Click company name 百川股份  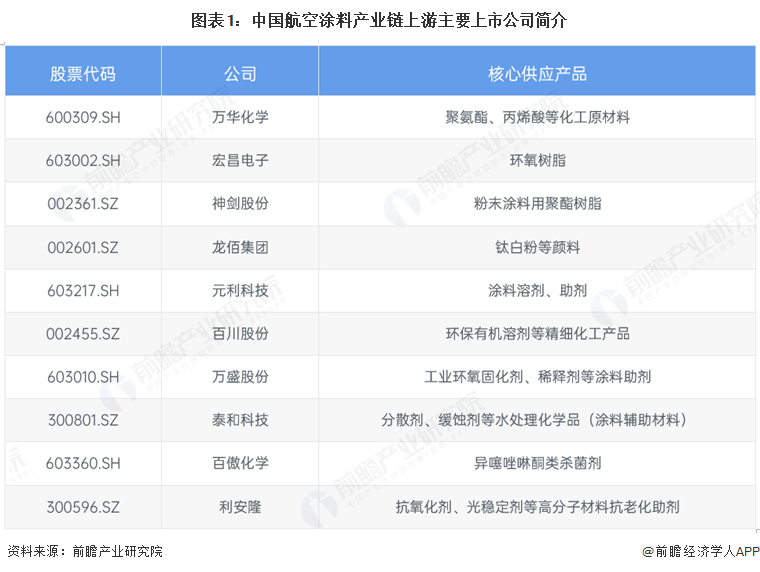(240, 333)
